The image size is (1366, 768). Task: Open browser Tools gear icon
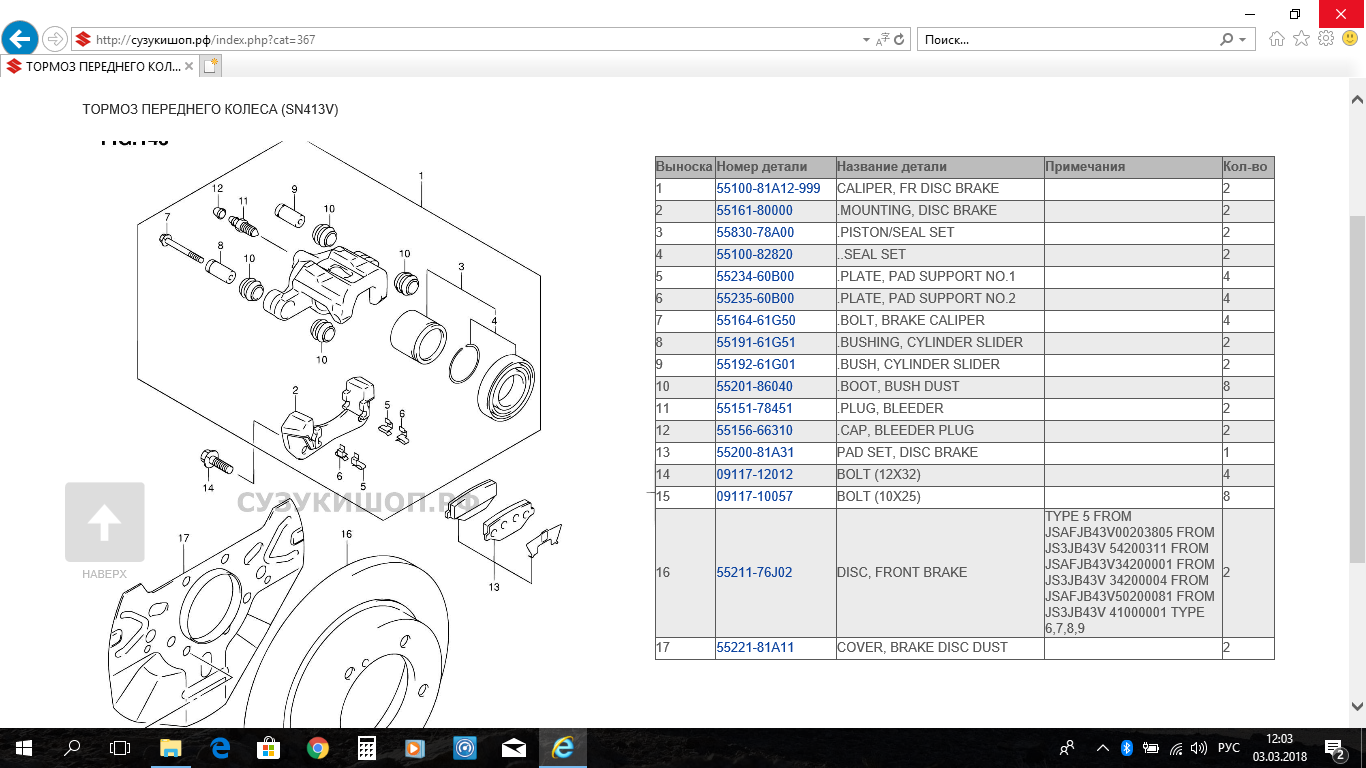(x=1326, y=39)
